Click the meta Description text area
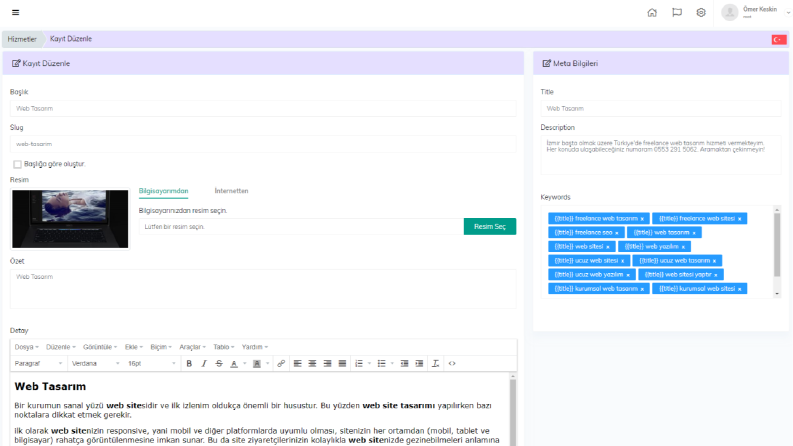793x446 pixels. (660, 156)
